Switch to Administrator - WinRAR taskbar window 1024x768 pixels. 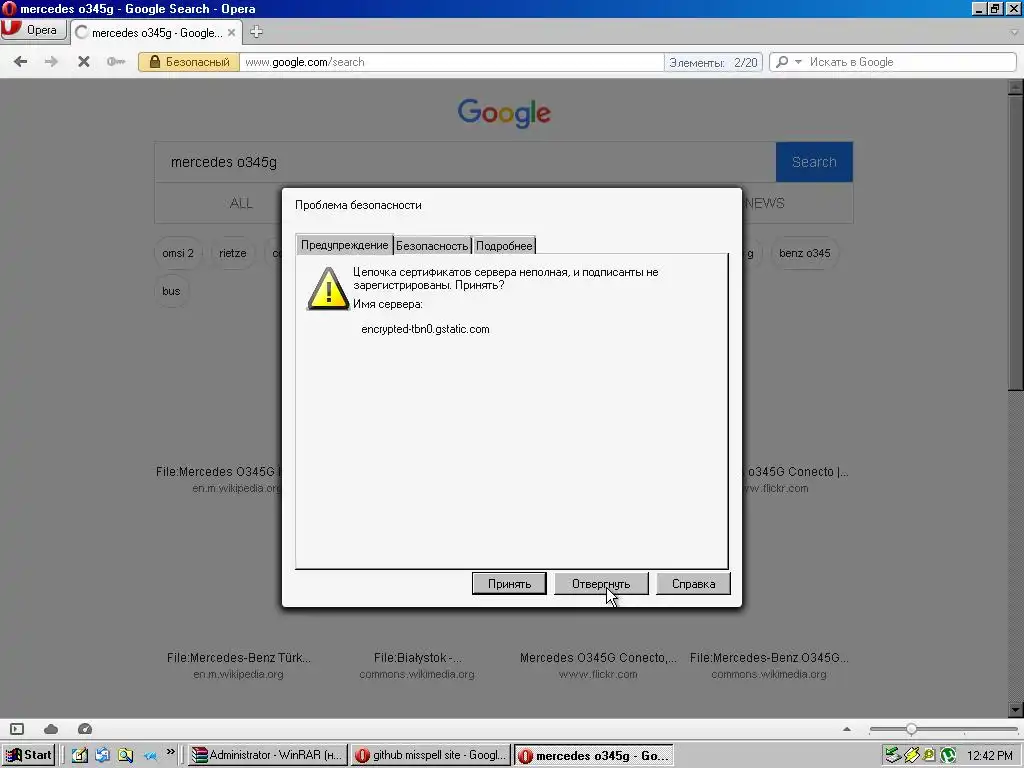click(267, 756)
